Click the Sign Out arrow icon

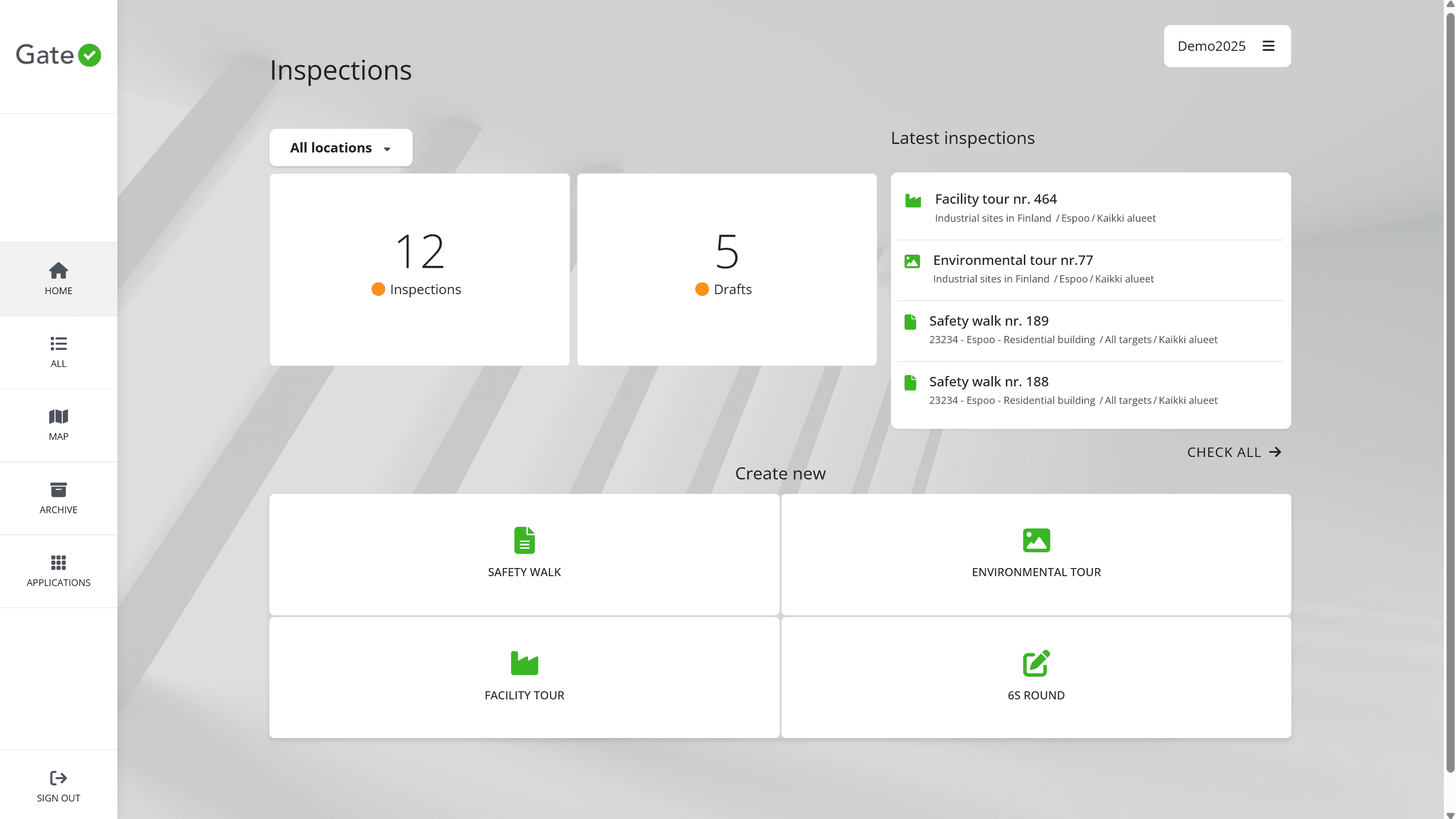[58, 778]
